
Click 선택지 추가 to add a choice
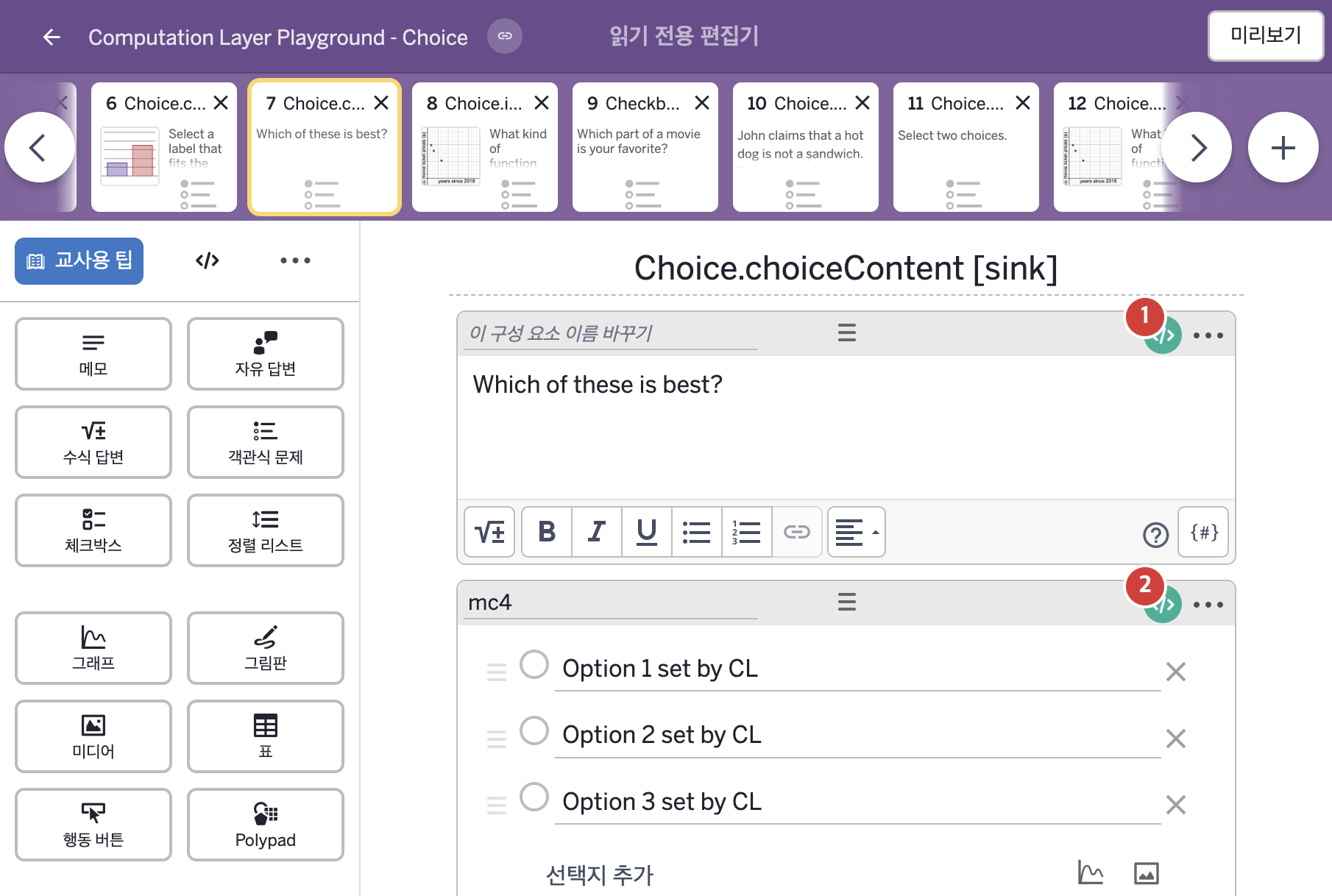[600, 875]
